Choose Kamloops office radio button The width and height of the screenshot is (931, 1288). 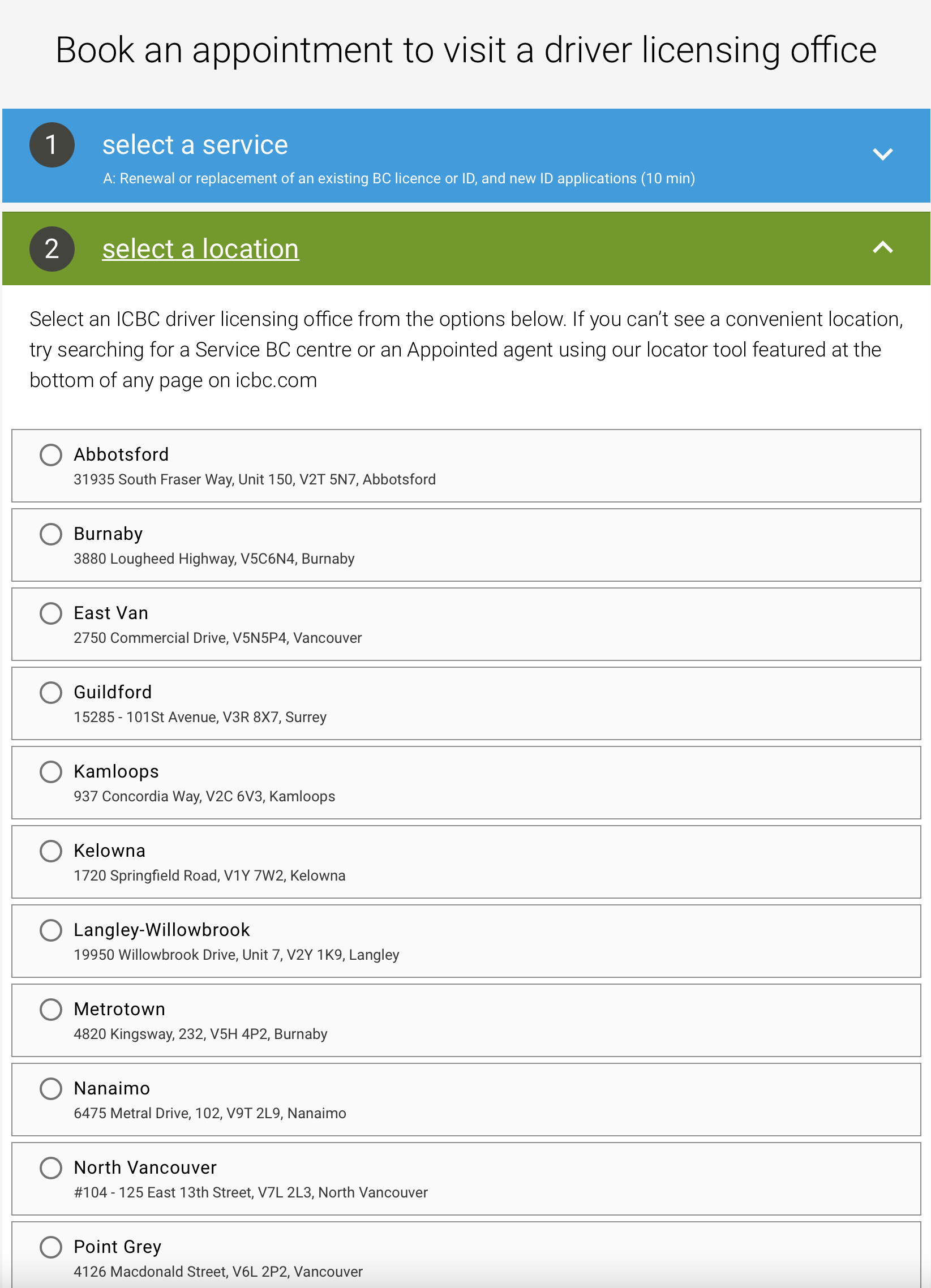(x=50, y=772)
